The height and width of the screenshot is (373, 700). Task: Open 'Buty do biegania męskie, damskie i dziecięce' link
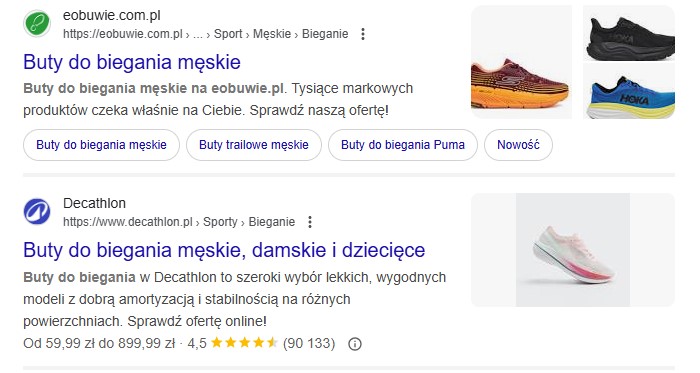[x=224, y=250]
